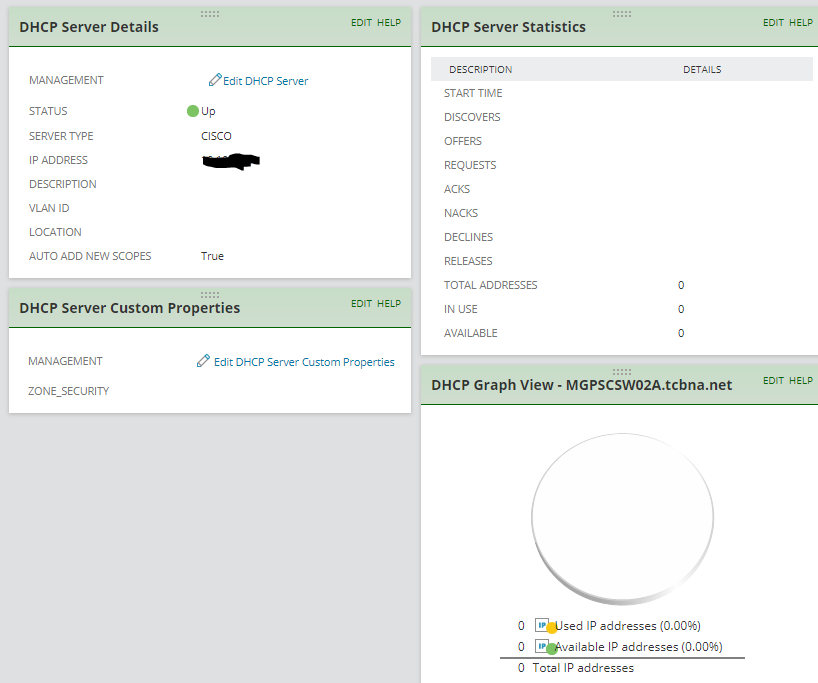This screenshot has width=818, height=683.
Task: Open Edit DHCP Server Custom Properties link
Action: click(x=304, y=362)
